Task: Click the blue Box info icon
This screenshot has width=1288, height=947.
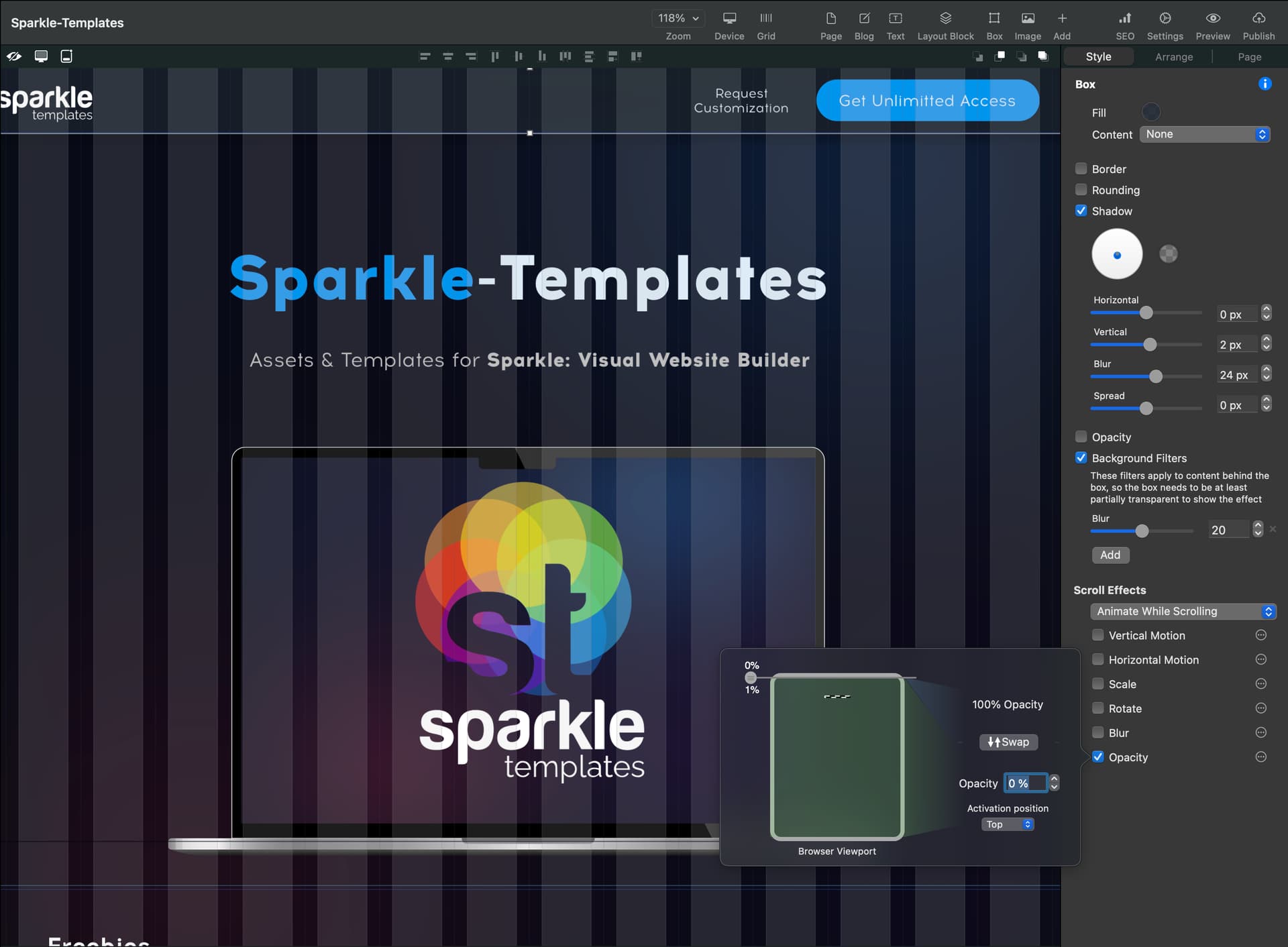Action: pyautogui.click(x=1265, y=84)
